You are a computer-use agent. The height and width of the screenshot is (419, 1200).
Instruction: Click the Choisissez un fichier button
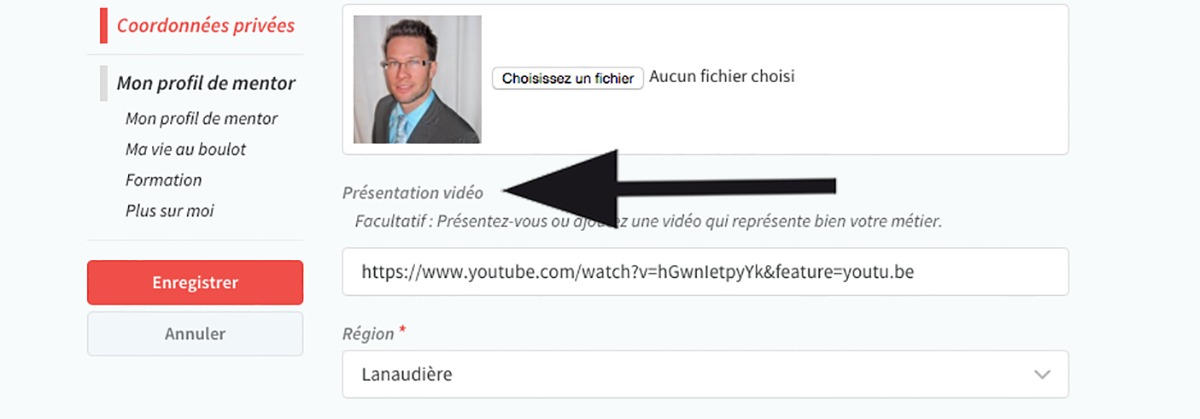click(x=567, y=78)
